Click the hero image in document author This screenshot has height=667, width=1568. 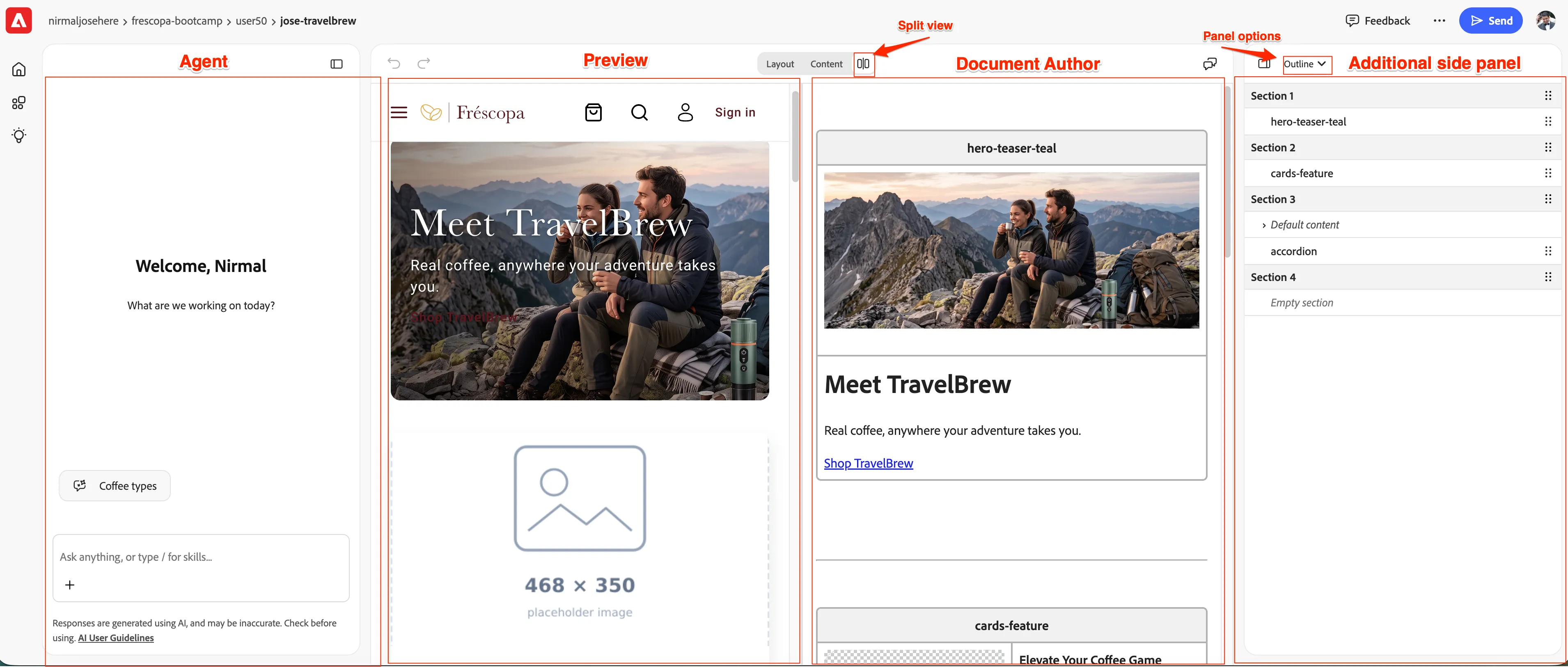point(1011,250)
